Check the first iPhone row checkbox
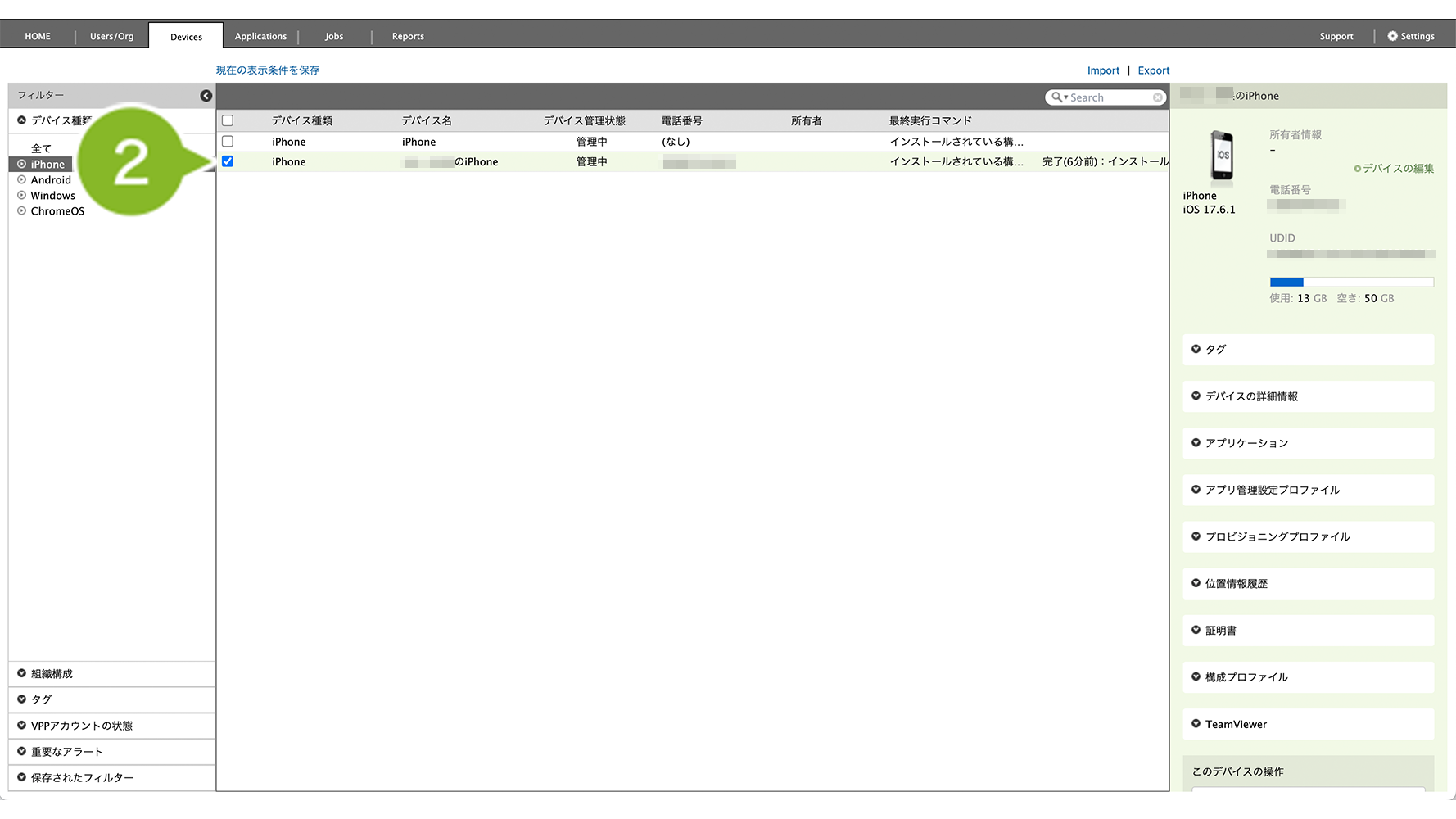Screen dimensions: 1456x819 point(228,142)
